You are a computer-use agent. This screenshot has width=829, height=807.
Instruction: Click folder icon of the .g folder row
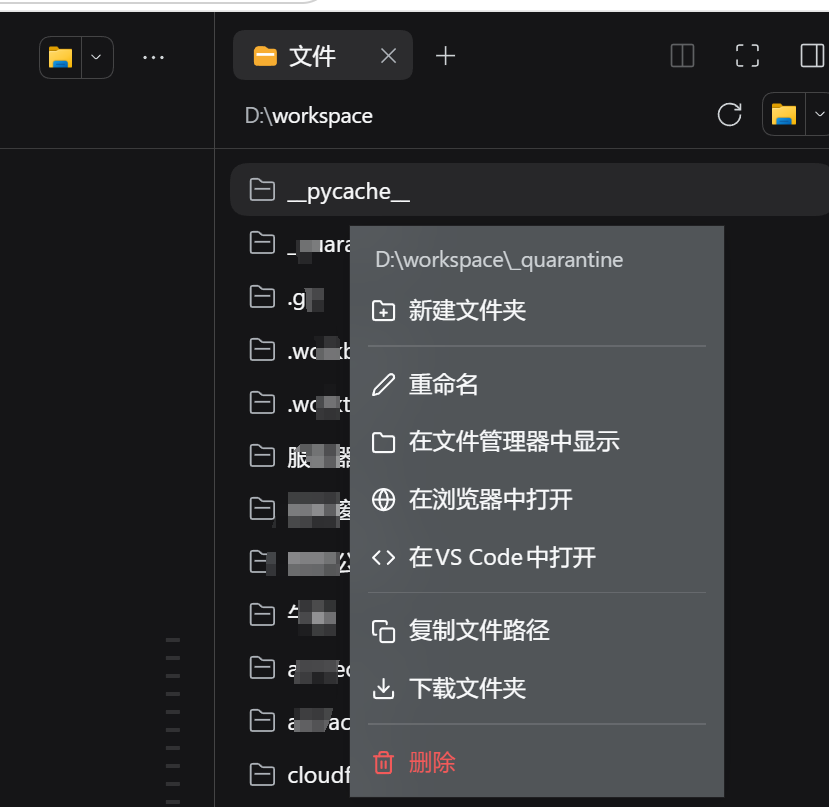coord(262,297)
